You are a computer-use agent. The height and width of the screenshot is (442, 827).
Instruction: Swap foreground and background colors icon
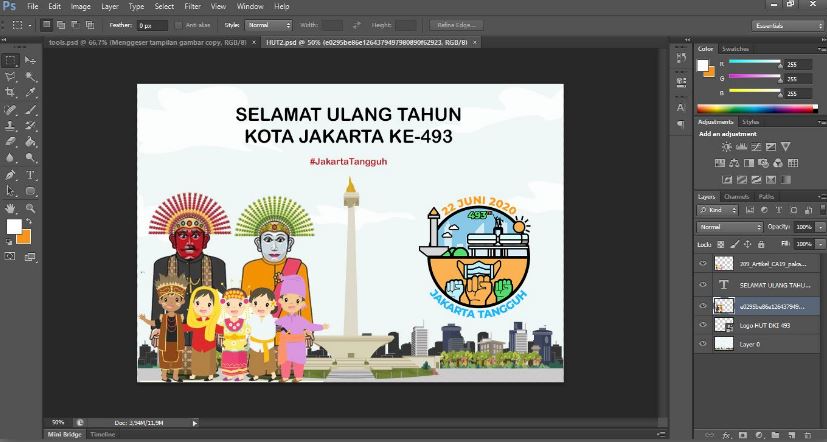coord(28,222)
